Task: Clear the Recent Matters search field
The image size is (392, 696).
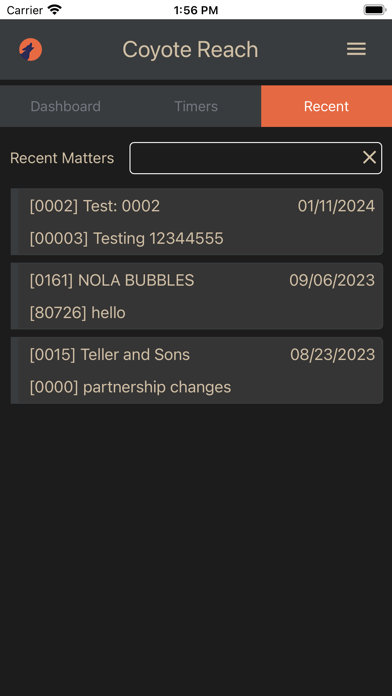Action: [x=369, y=158]
